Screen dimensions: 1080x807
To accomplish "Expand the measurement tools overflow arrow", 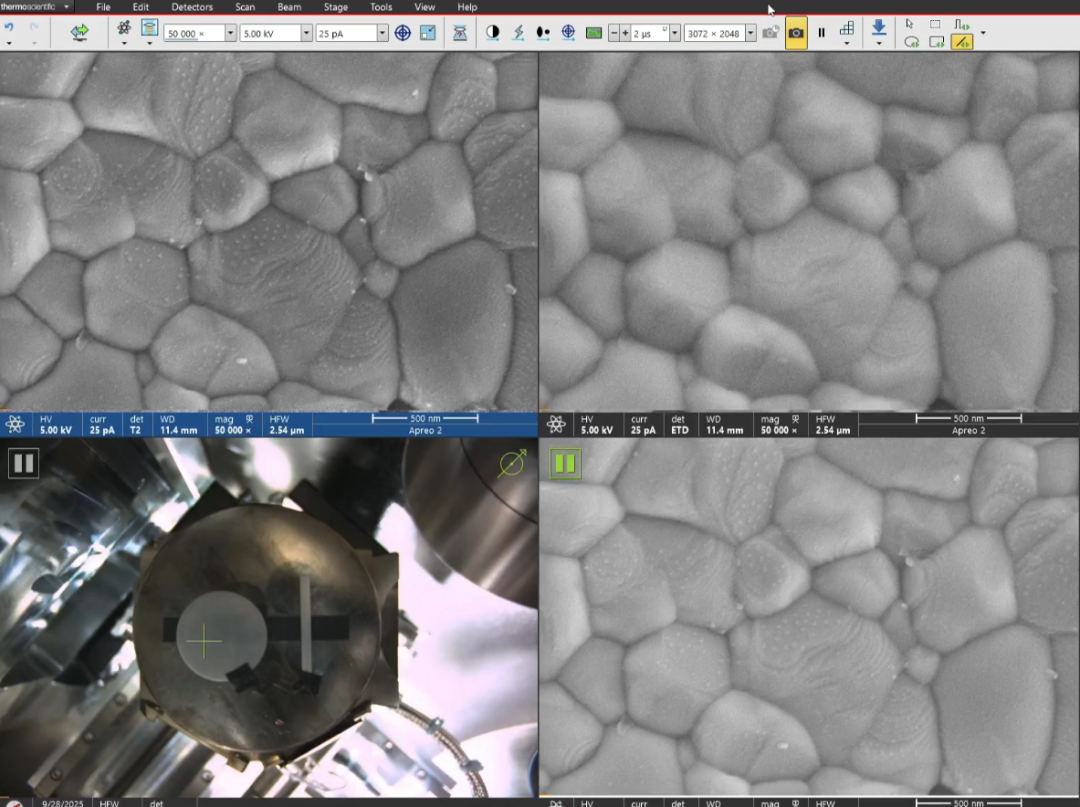I will pyautogui.click(x=983, y=32).
